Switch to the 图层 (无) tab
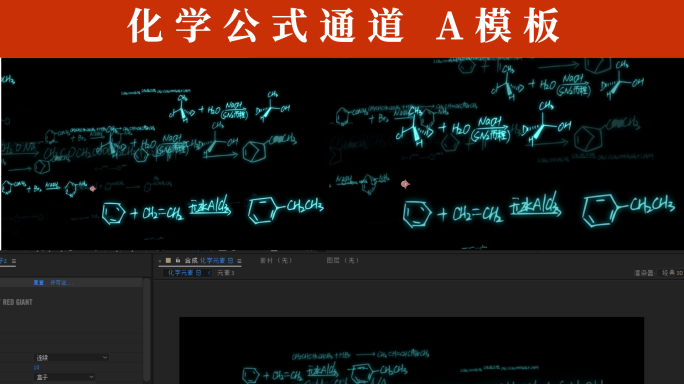Image resolution: width=684 pixels, height=384 pixels. (x=342, y=261)
